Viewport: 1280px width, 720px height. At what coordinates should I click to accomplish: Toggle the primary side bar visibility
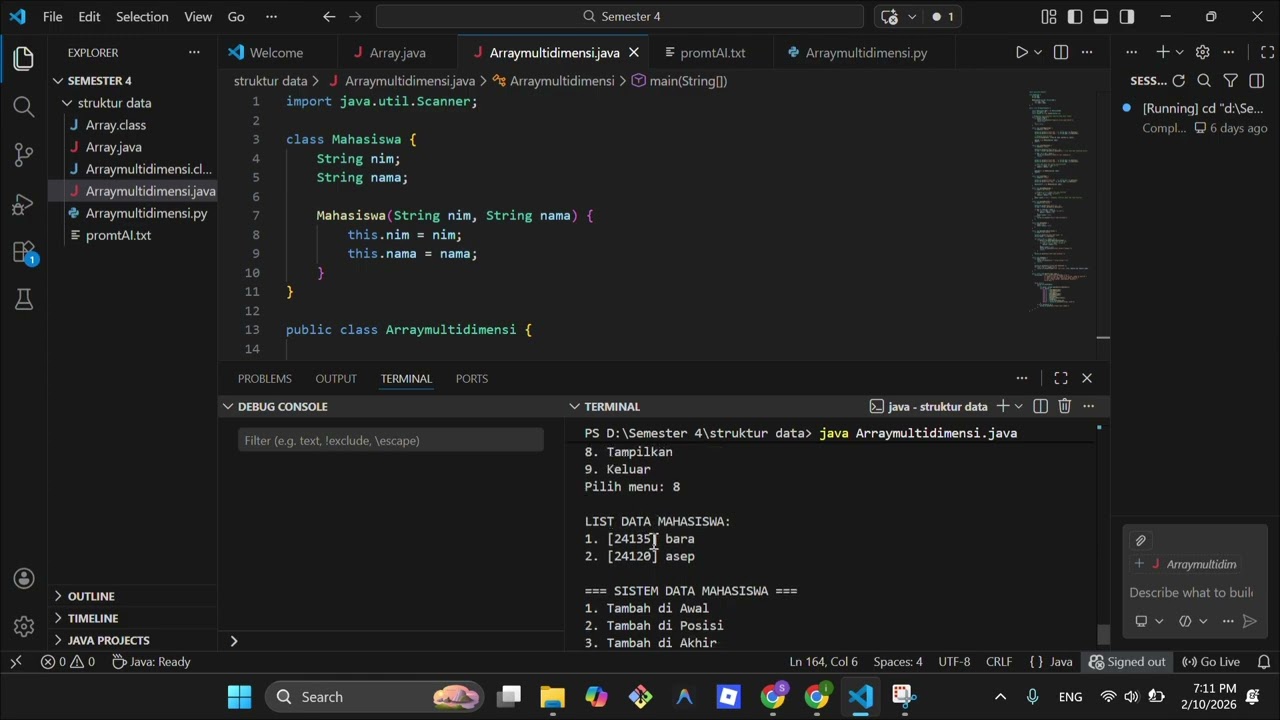[x=1075, y=16]
